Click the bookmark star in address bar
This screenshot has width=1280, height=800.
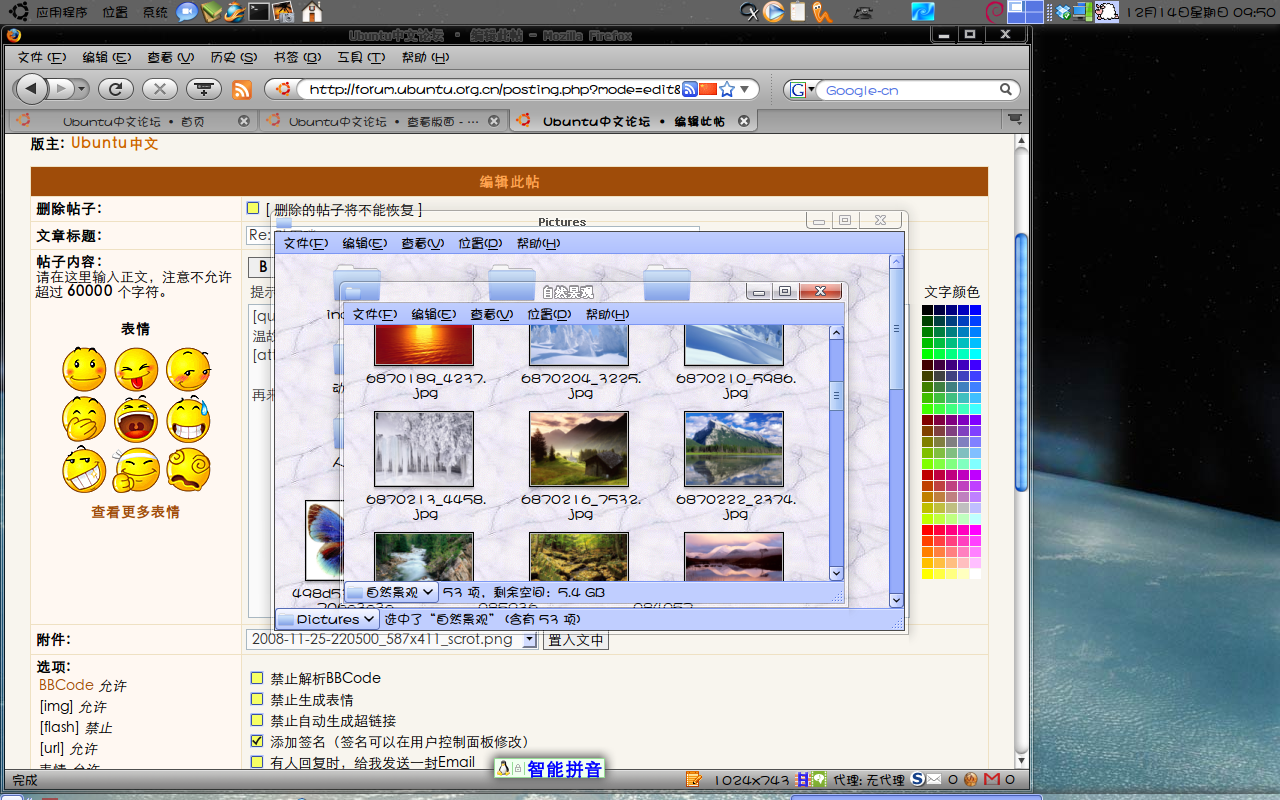click(x=727, y=89)
